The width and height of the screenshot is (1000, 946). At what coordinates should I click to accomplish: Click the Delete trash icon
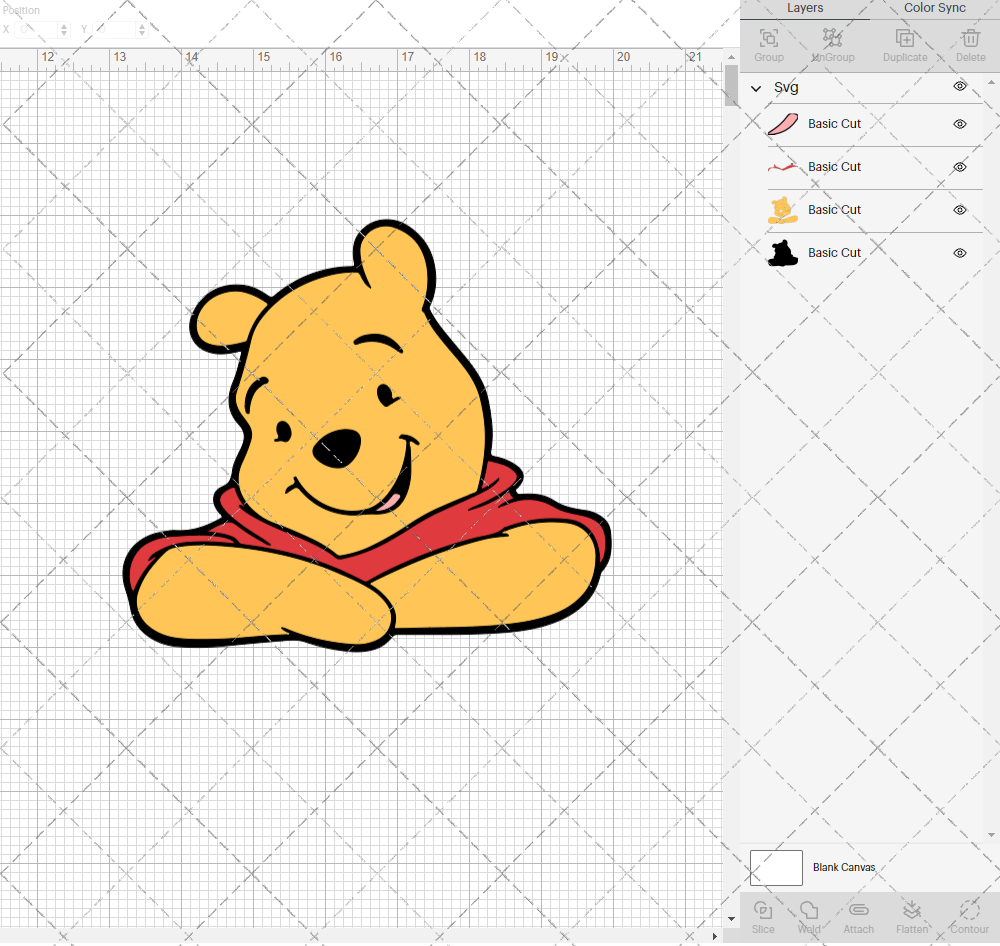(971, 38)
